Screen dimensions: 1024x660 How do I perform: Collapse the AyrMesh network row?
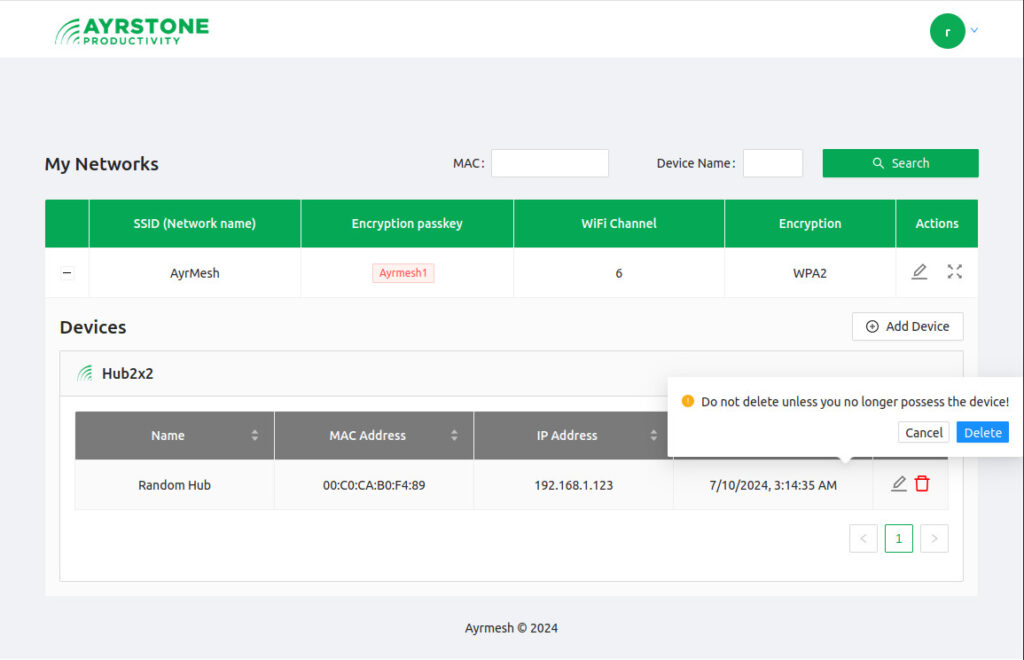[67, 273]
